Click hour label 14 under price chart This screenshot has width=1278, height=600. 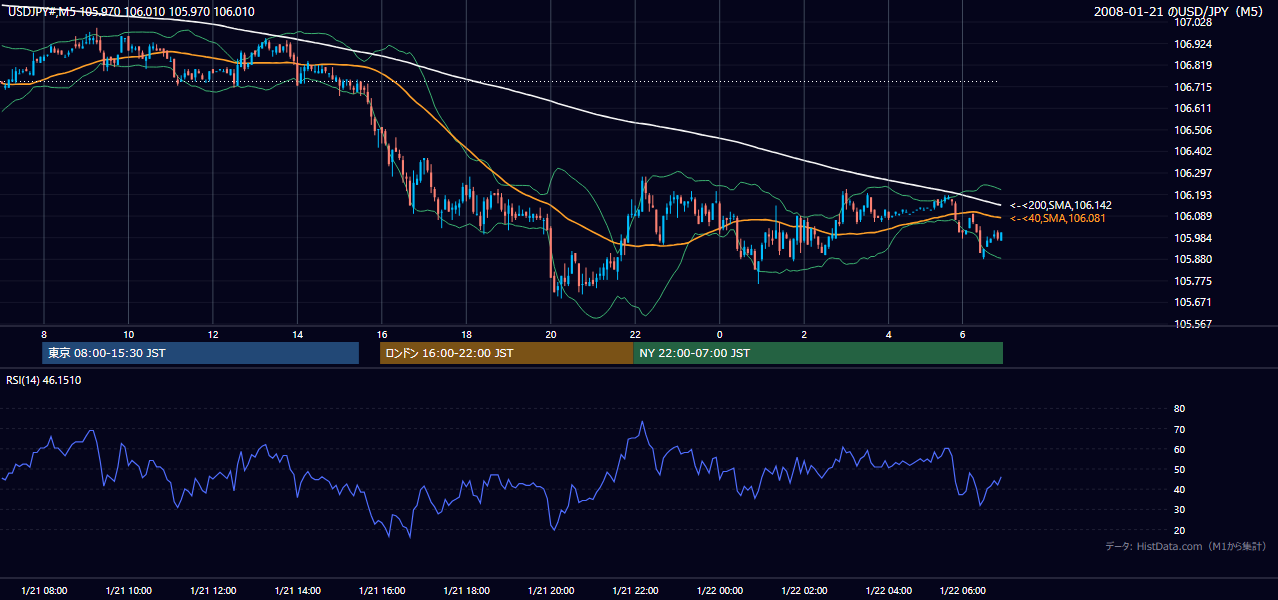pos(298,334)
